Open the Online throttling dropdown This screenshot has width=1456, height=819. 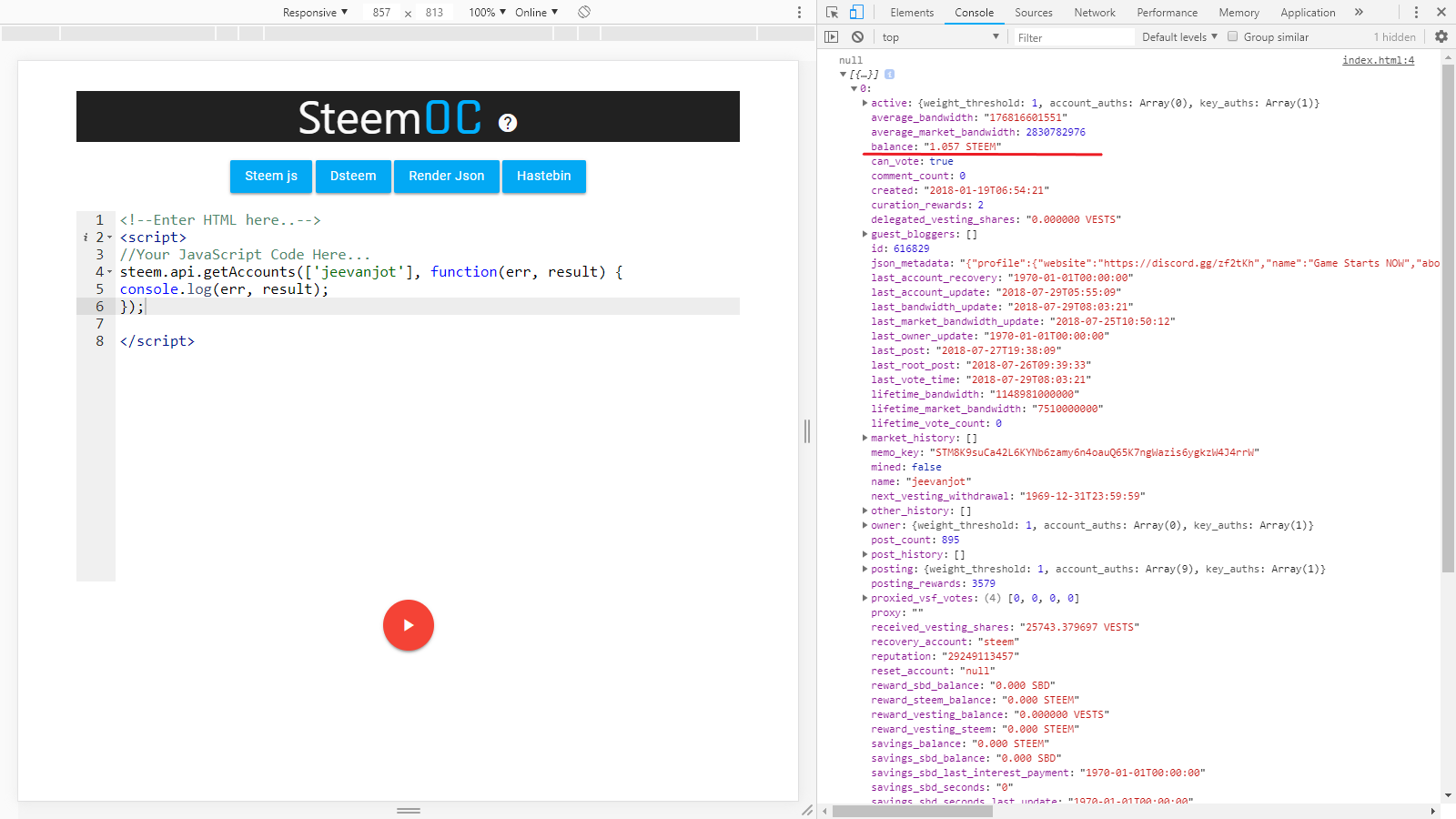tap(536, 12)
